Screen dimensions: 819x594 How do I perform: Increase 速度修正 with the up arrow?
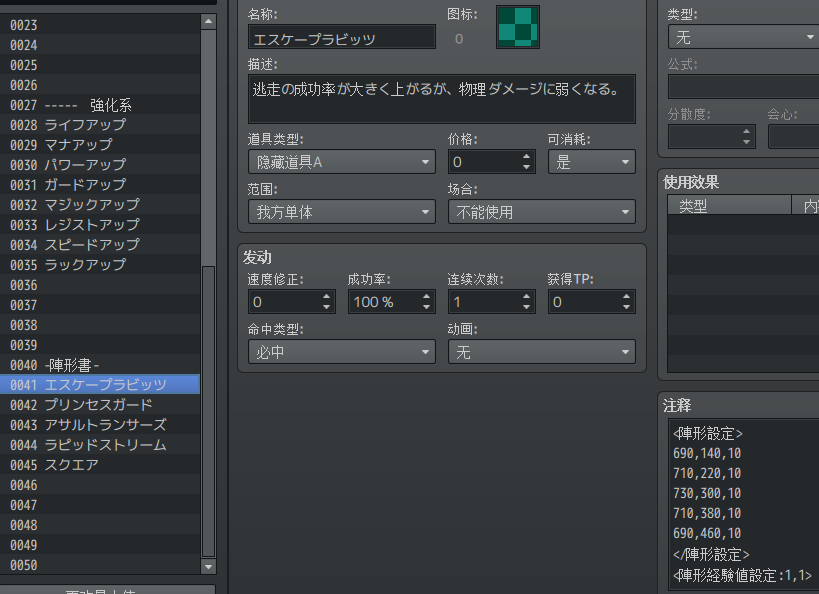326,296
